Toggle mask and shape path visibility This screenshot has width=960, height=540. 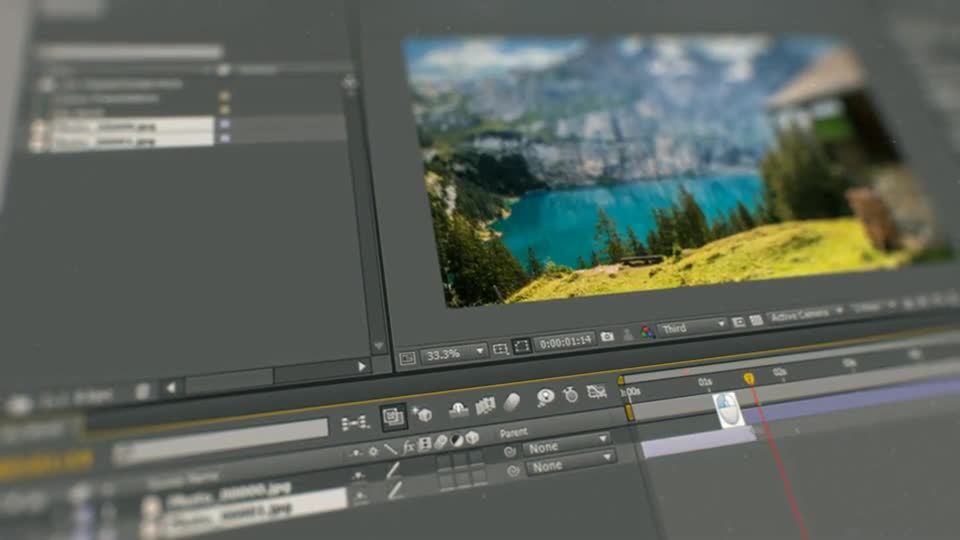[522, 346]
